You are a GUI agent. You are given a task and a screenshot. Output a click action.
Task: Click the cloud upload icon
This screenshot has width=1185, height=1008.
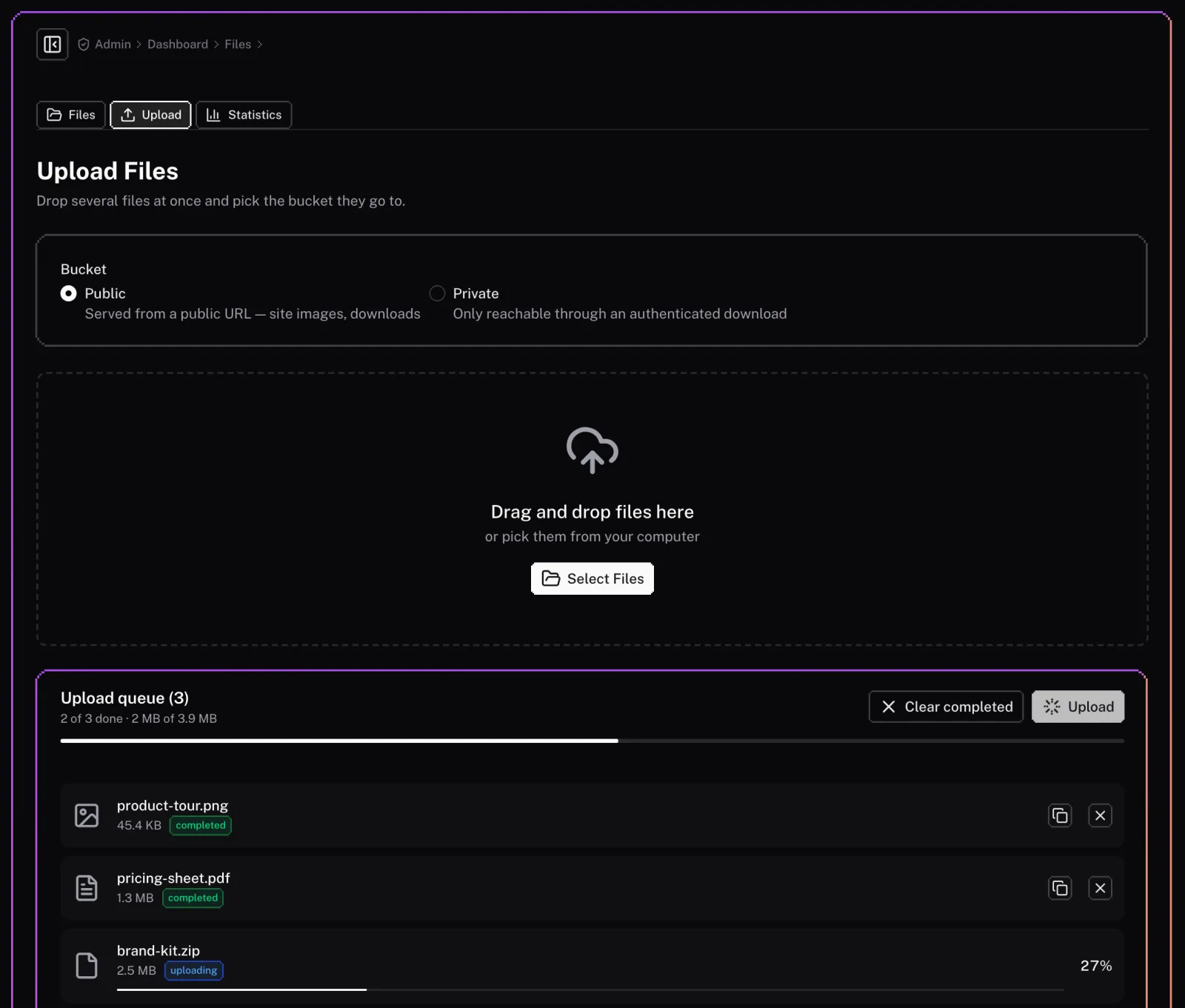[592, 450]
